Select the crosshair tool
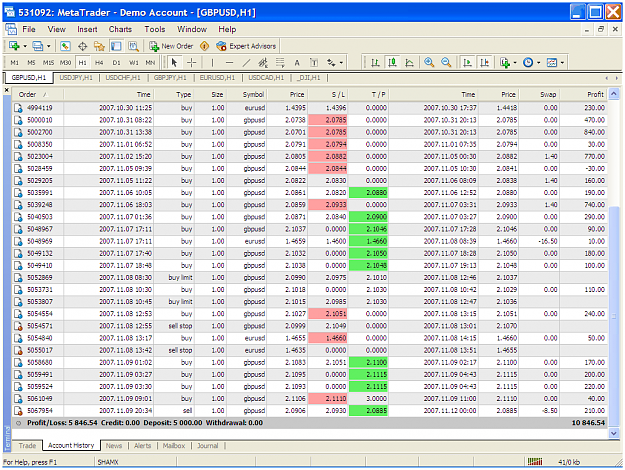Screen dimensions: 625x470 pyautogui.click(x=192, y=63)
